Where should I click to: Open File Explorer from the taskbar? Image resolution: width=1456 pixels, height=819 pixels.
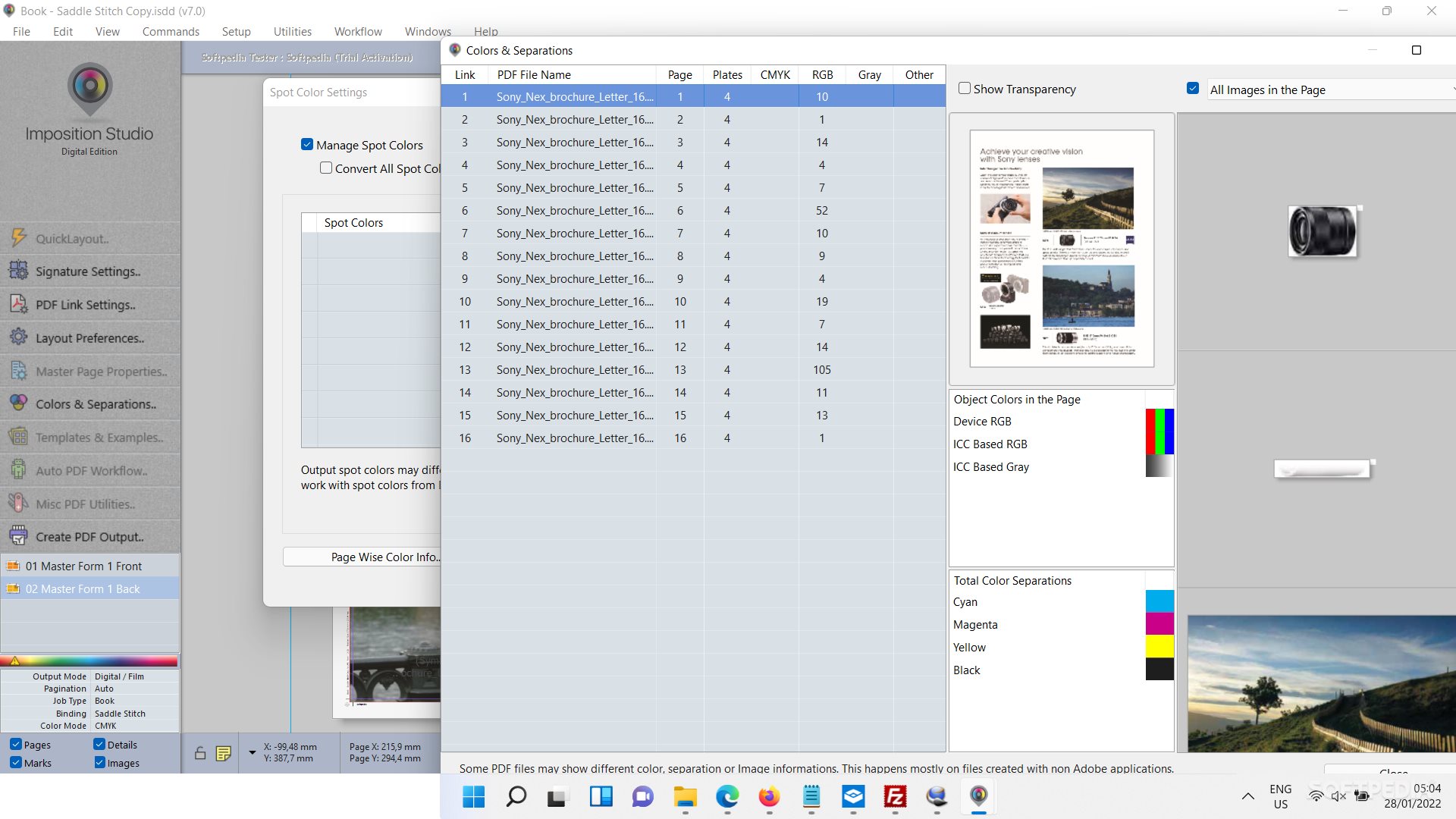[x=685, y=797]
